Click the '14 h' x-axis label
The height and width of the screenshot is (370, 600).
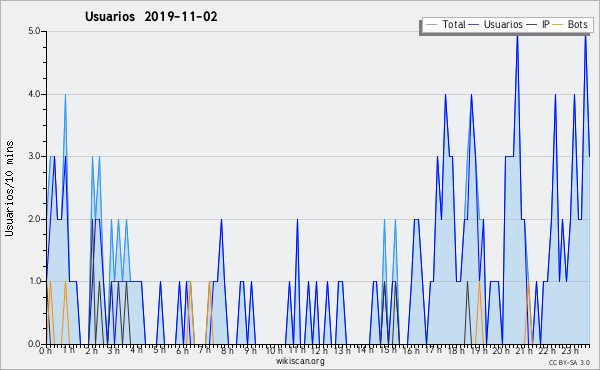(x=365, y=350)
